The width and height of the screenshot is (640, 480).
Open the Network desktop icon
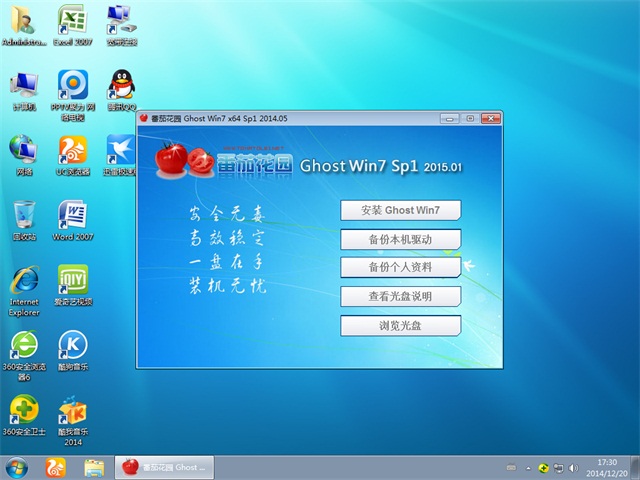pyautogui.click(x=24, y=149)
